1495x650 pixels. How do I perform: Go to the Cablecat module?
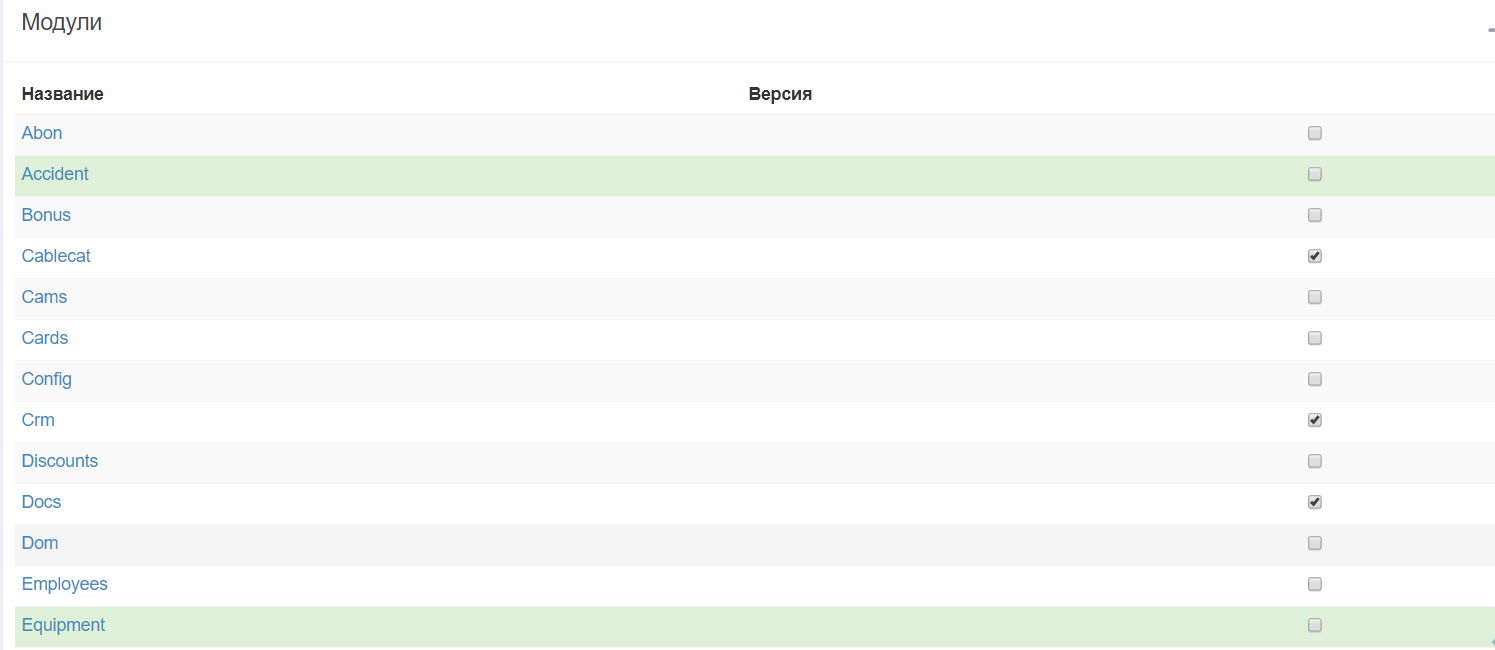point(56,256)
